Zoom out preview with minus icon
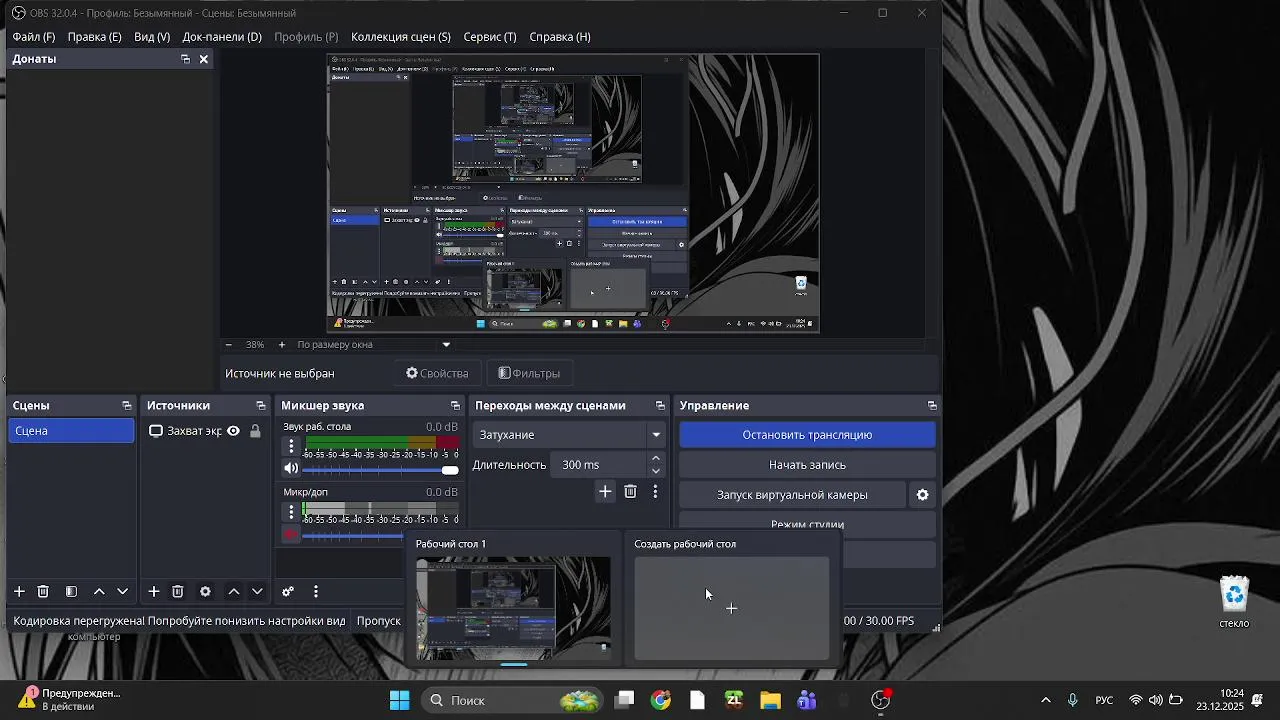The image size is (1280, 720). [x=229, y=344]
